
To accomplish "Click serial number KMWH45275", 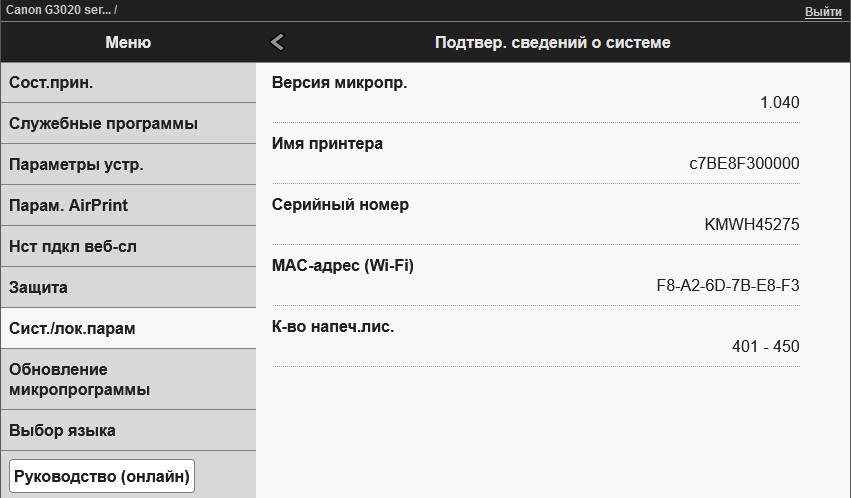I will point(751,224).
